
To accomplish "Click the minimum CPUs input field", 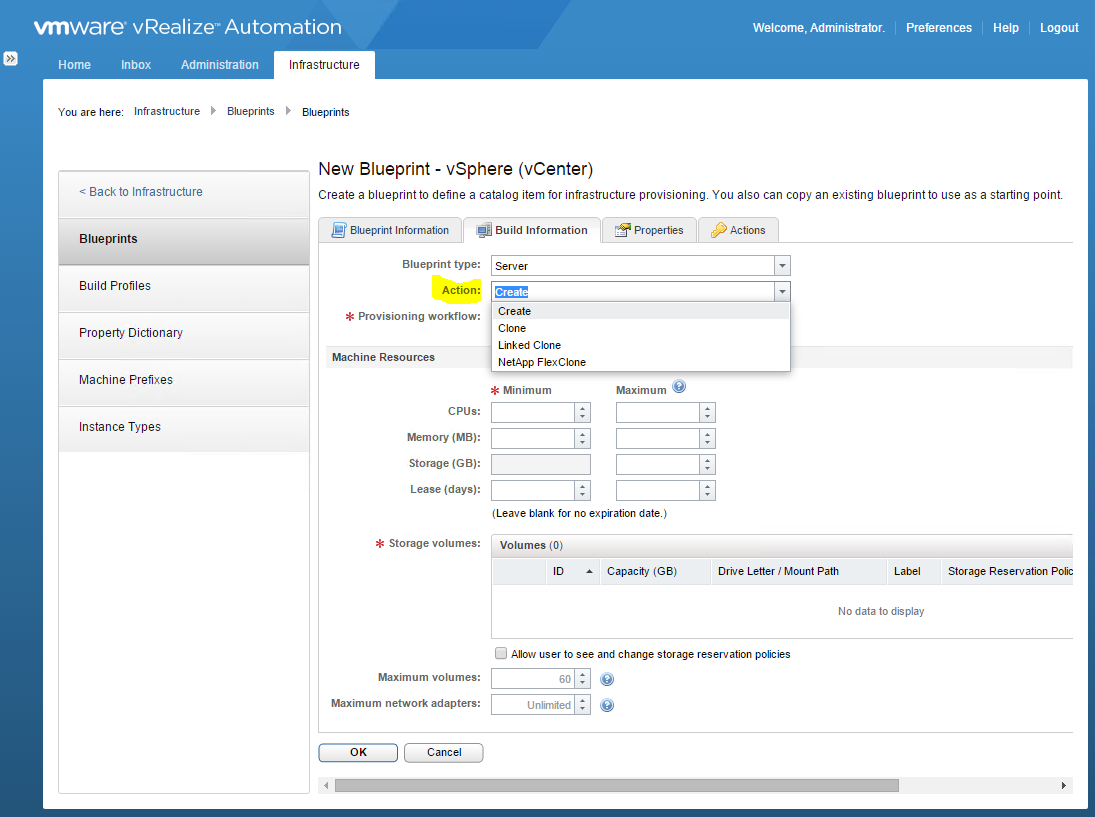I will tap(534, 412).
